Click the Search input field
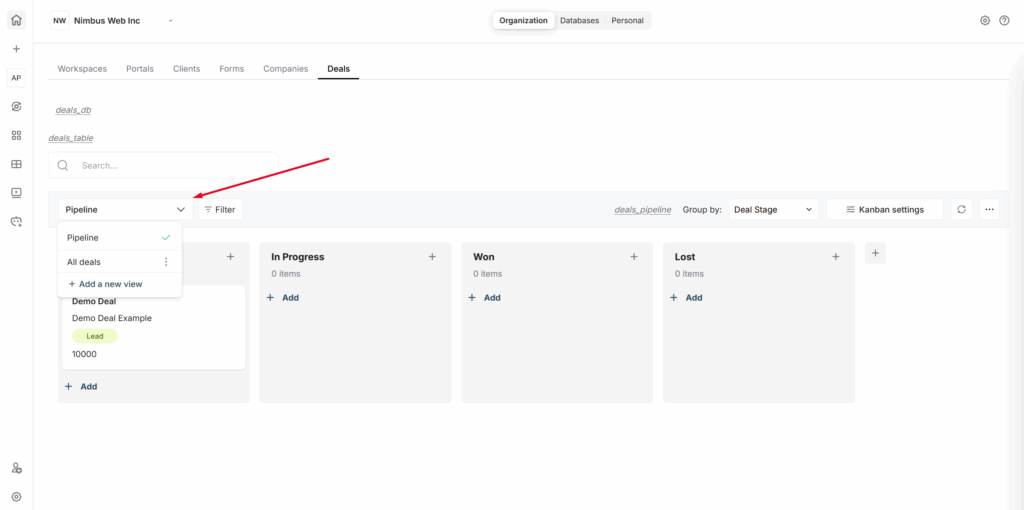The height and width of the screenshot is (510, 1024). click(170, 166)
